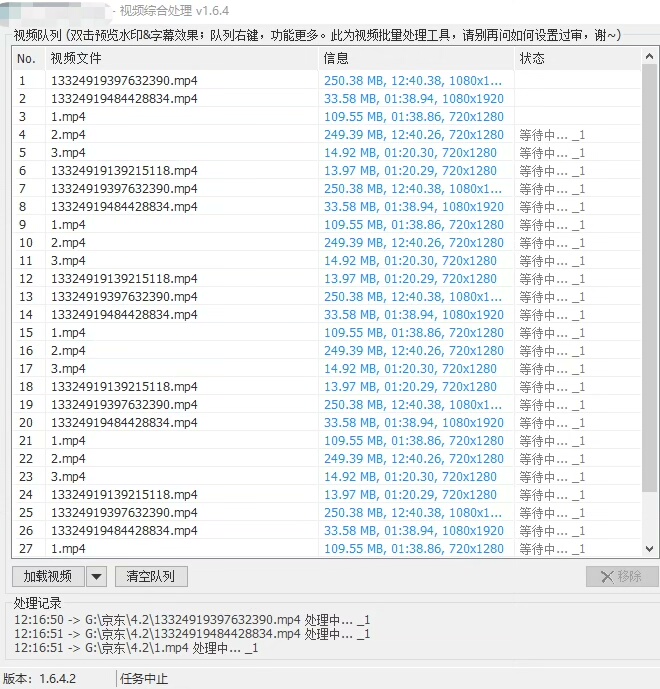This screenshot has width=660, height=689.
Task: Select row 1 file 13324919397632390.mp4
Action: click(124, 81)
